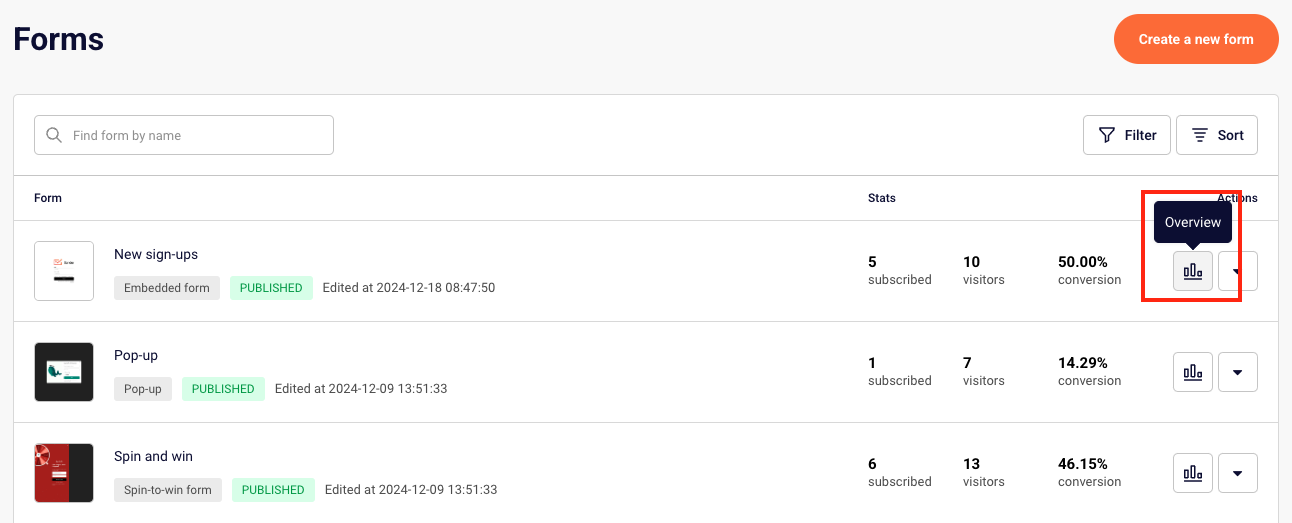Expand actions dropdown for New sign-ups
The image size is (1292, 523).
click(1237, 271)
